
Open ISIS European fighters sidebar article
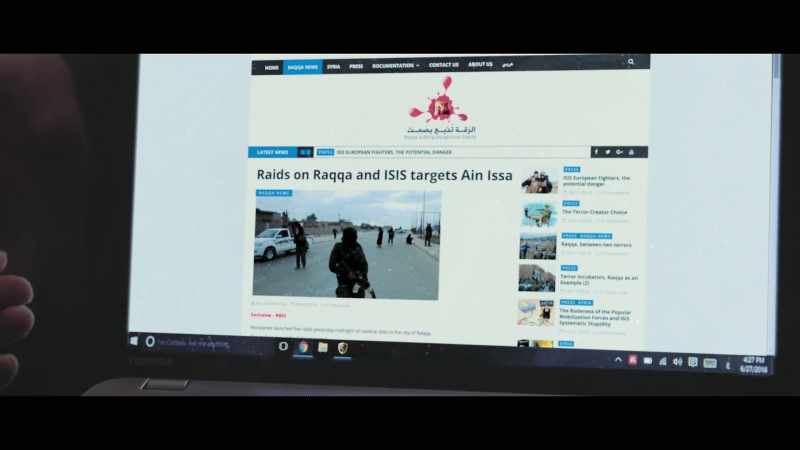point(596,181)
